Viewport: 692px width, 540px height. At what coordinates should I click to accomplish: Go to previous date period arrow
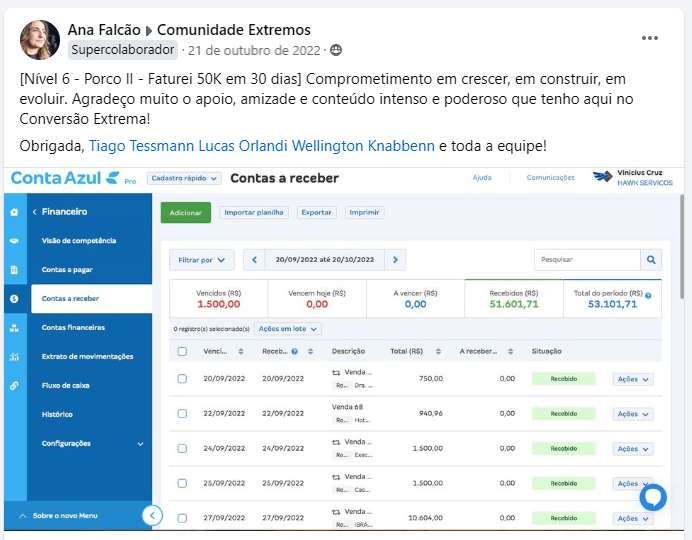tap(254, 260)
